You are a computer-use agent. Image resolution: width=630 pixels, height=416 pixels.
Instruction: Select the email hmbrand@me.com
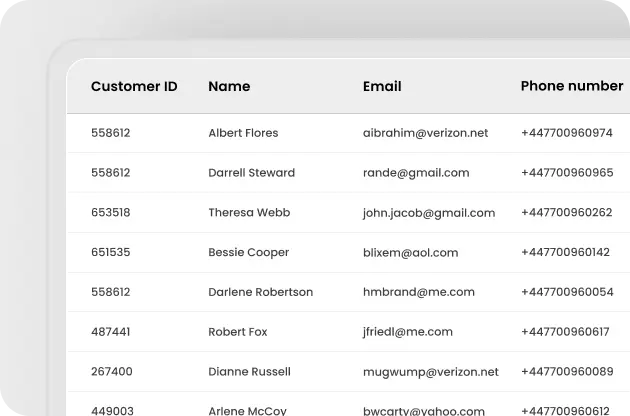point(419,292)
